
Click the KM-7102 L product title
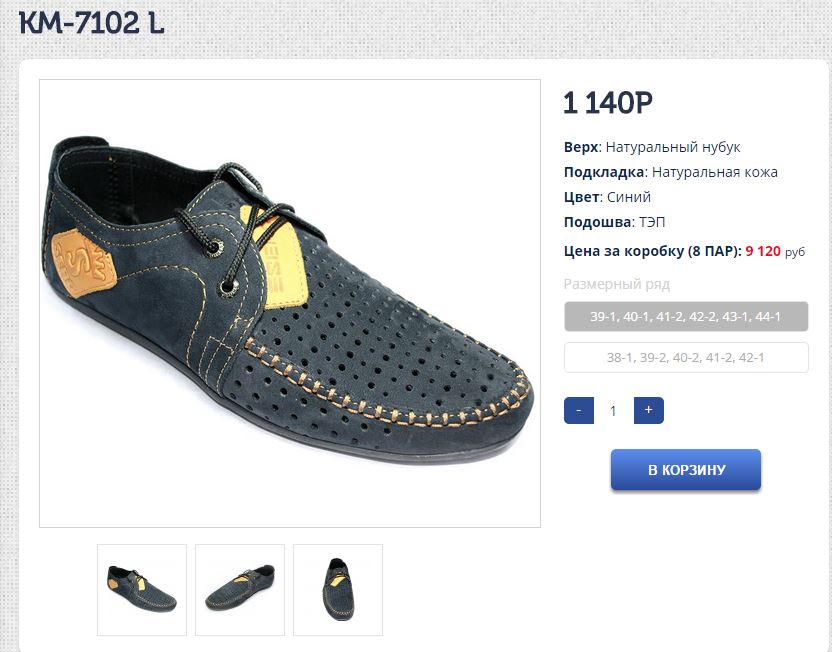pyautogui.click(x=91, y=23)
